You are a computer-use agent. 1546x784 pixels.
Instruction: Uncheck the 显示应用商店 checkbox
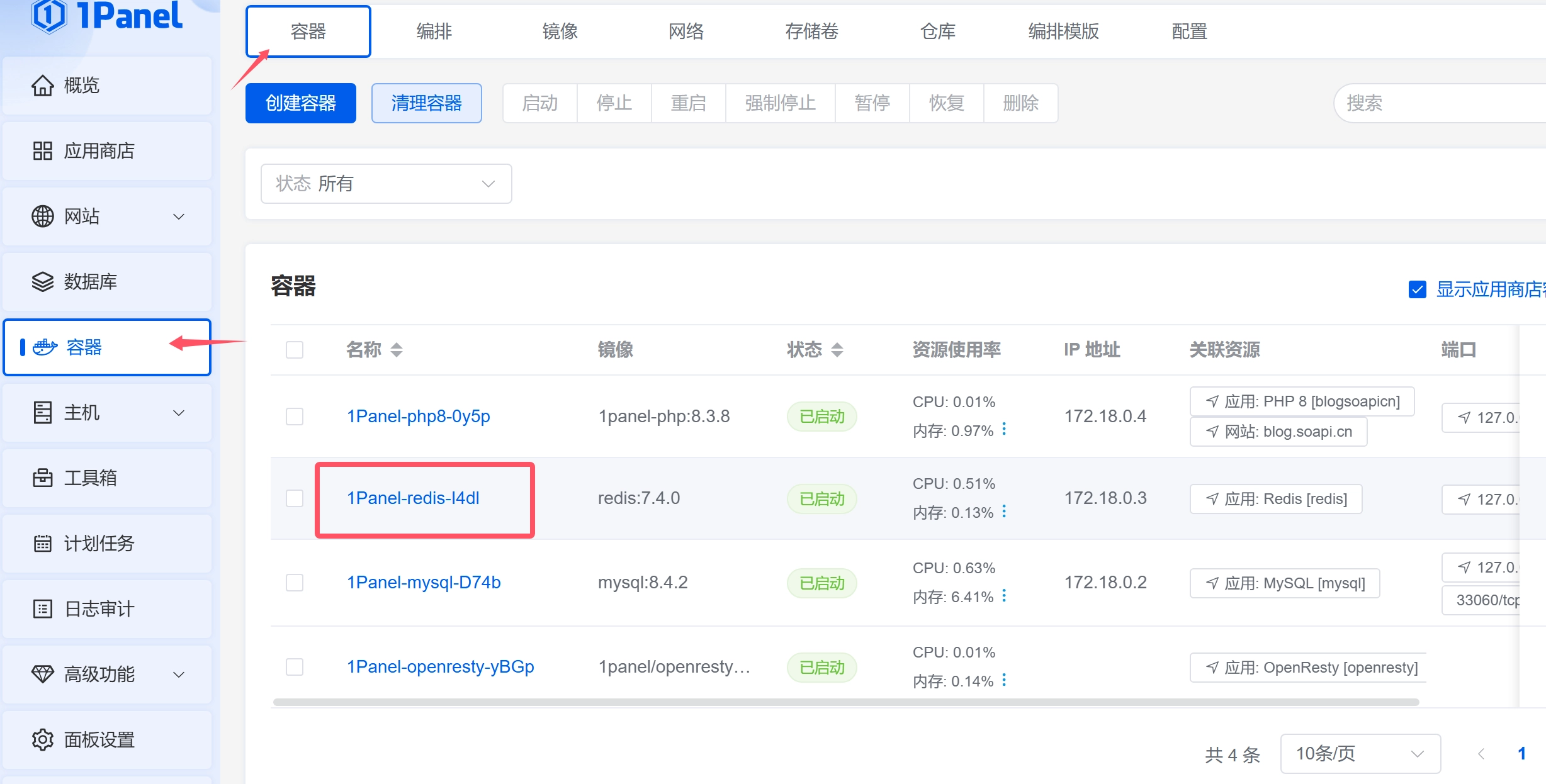(1417, 289)
